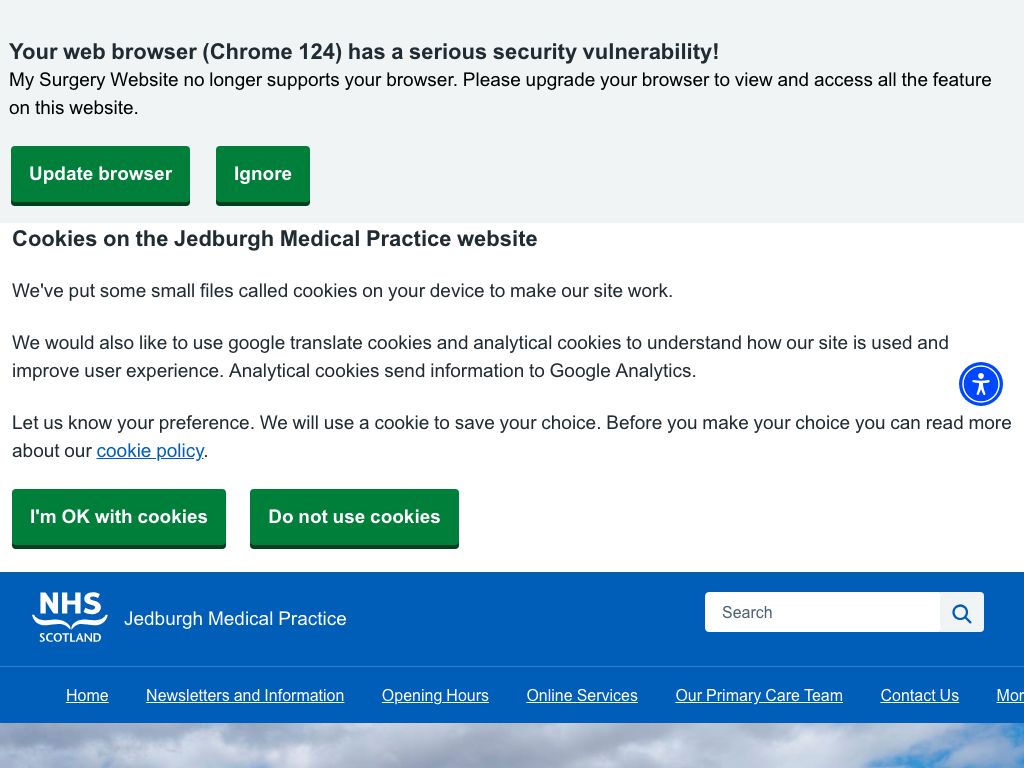
Task: Open the cookie policy link
Action: tap(150, 451)
